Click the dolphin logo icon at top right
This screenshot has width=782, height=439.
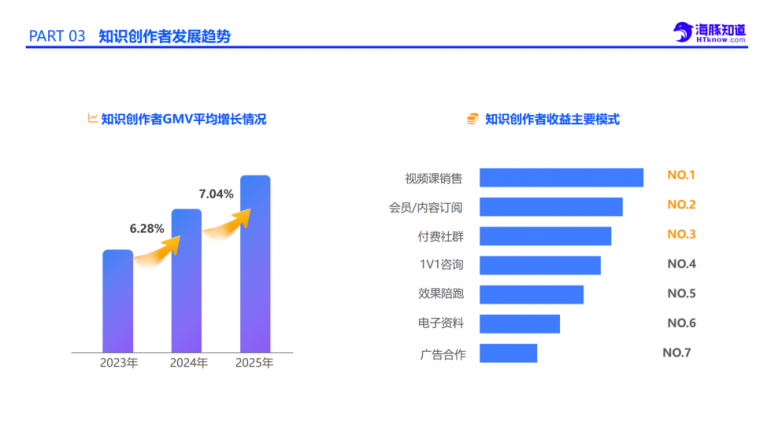click(681, 32)
